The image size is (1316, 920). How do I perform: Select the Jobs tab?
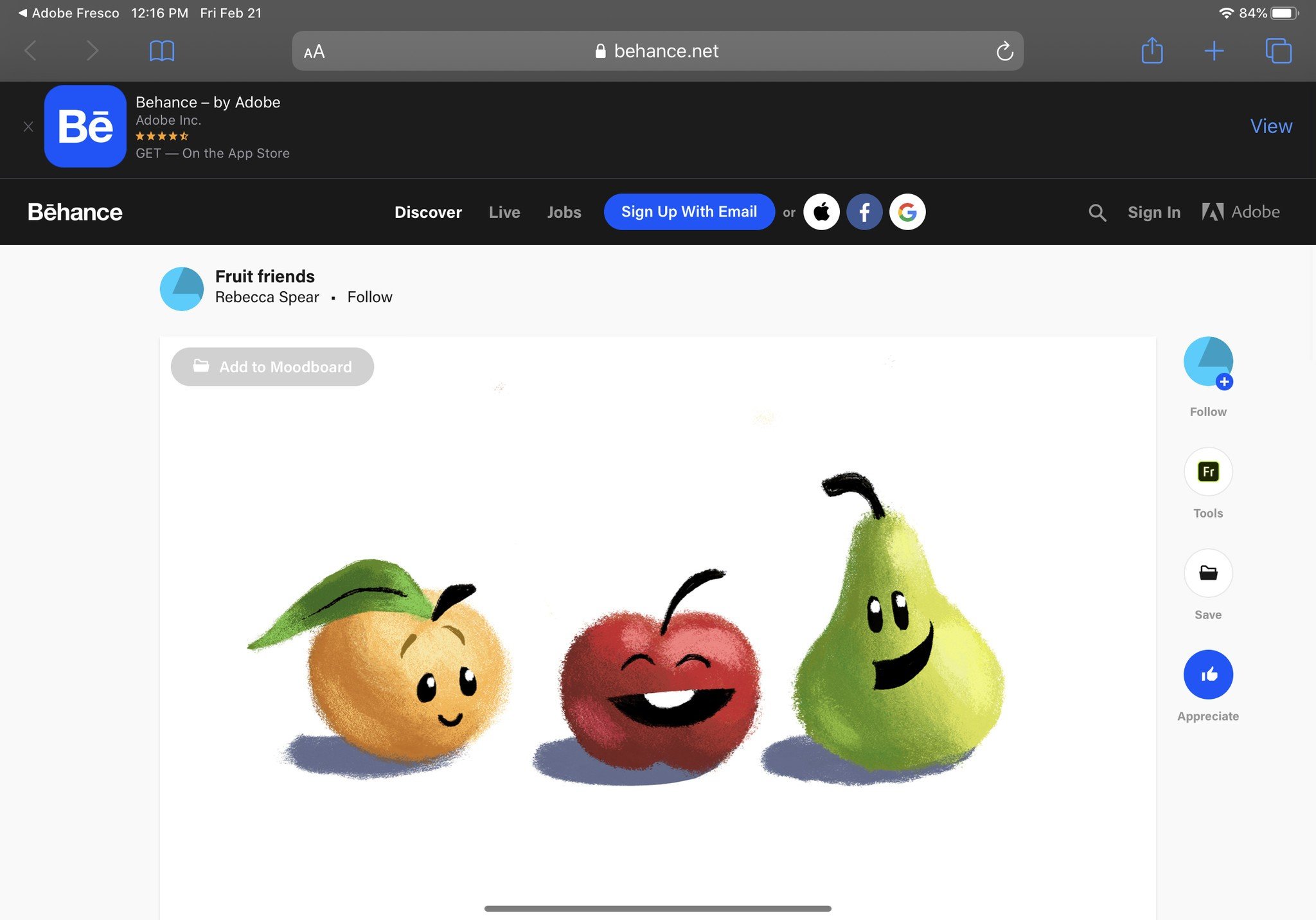point(563,211)
